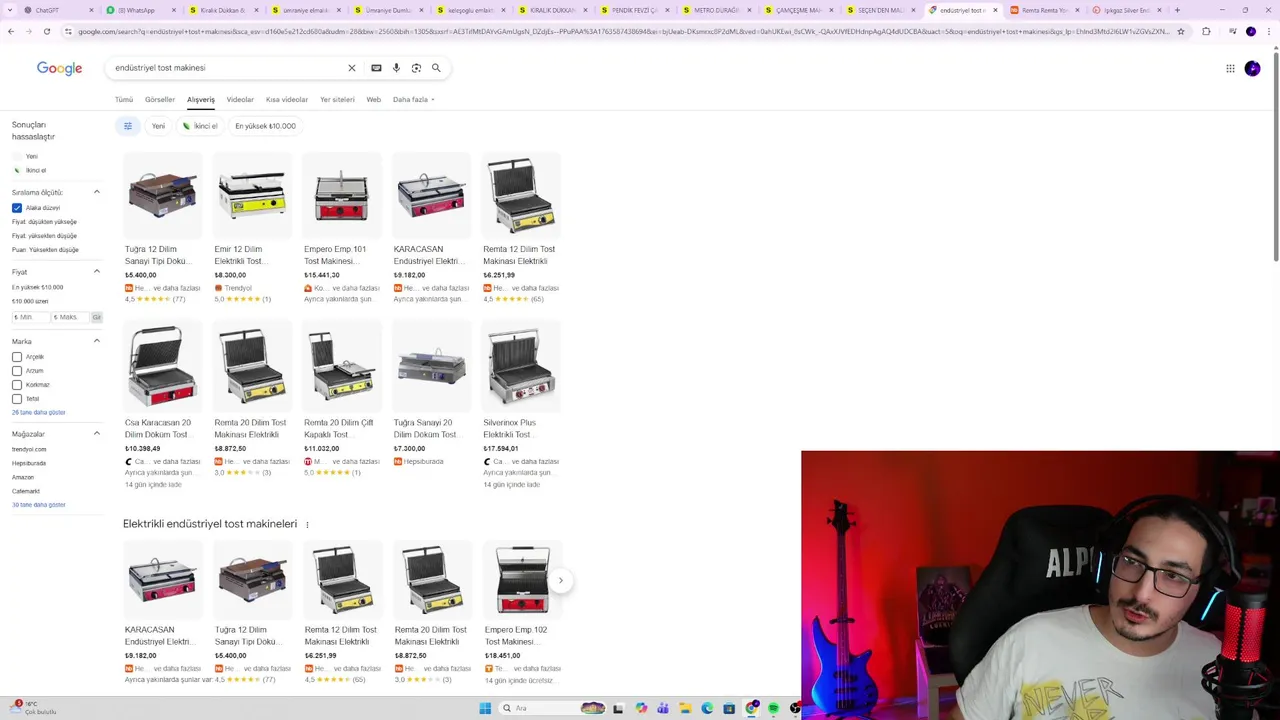This screenshot has height=720, width=1280.
Task: Clear the search box with the X icon
Action: click(x=351, y=68)
